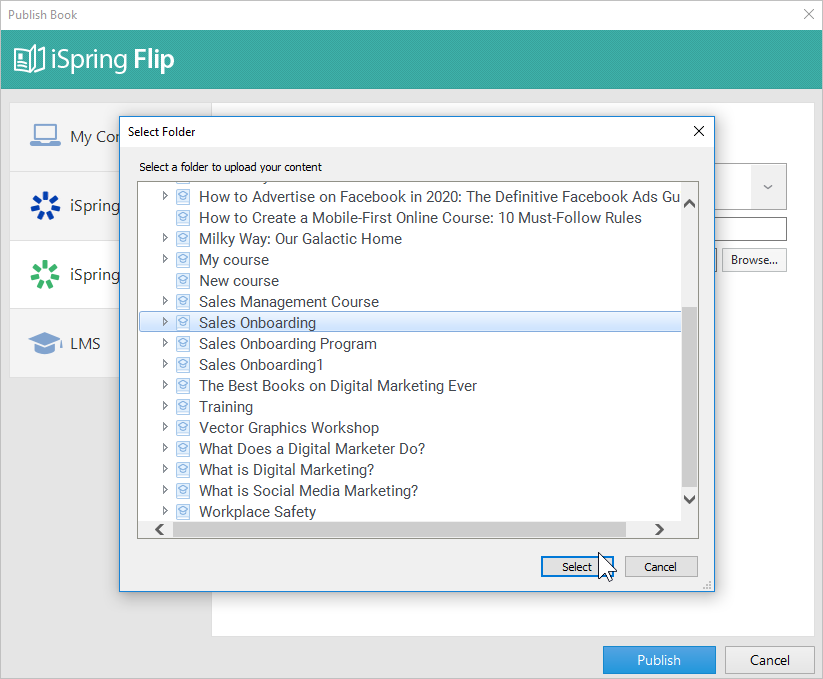
Task: Select How to Create a Mobile-First Online Course
Action: [x=420, y=218]
